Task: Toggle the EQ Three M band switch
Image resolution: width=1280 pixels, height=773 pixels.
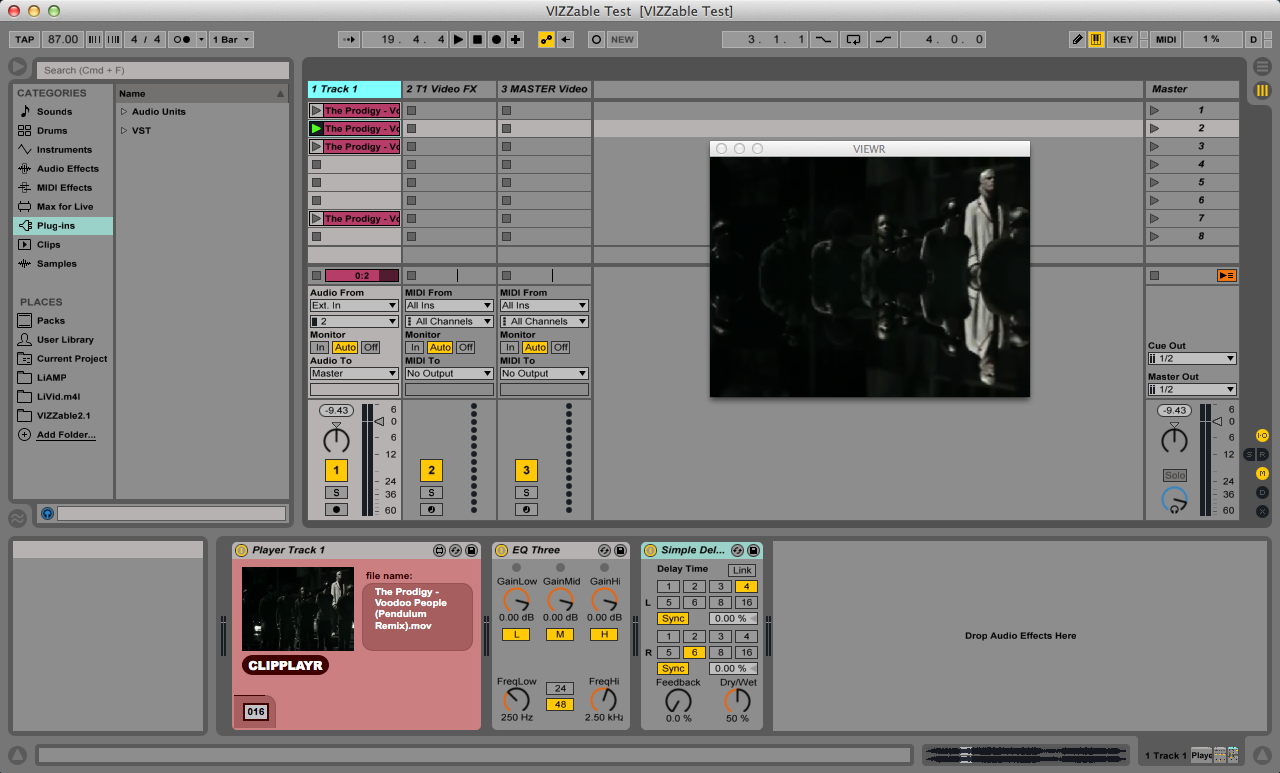Action: [x=560, y=635]
